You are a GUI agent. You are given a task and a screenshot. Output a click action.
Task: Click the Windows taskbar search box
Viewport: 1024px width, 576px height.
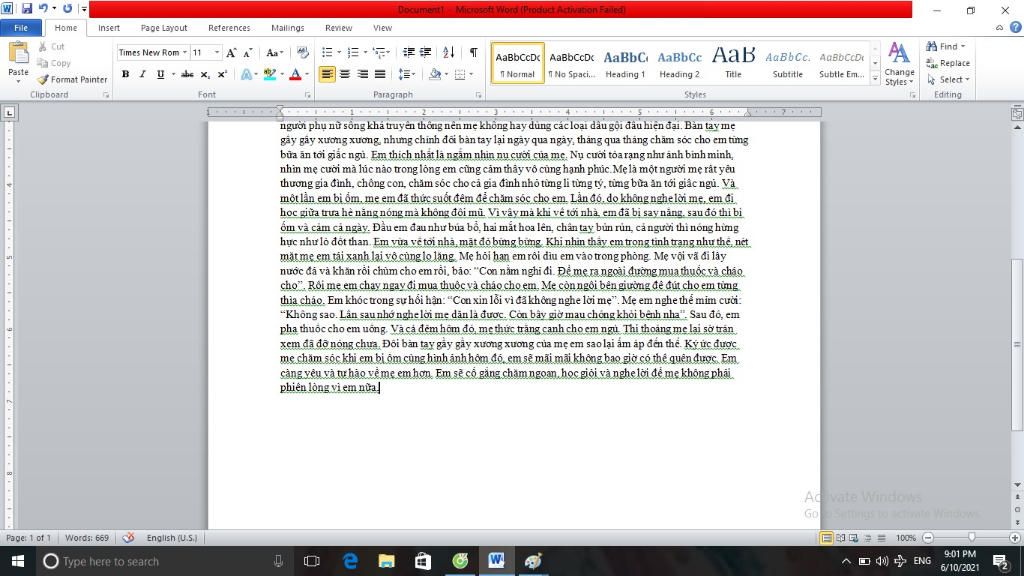(x=150, y=561)
